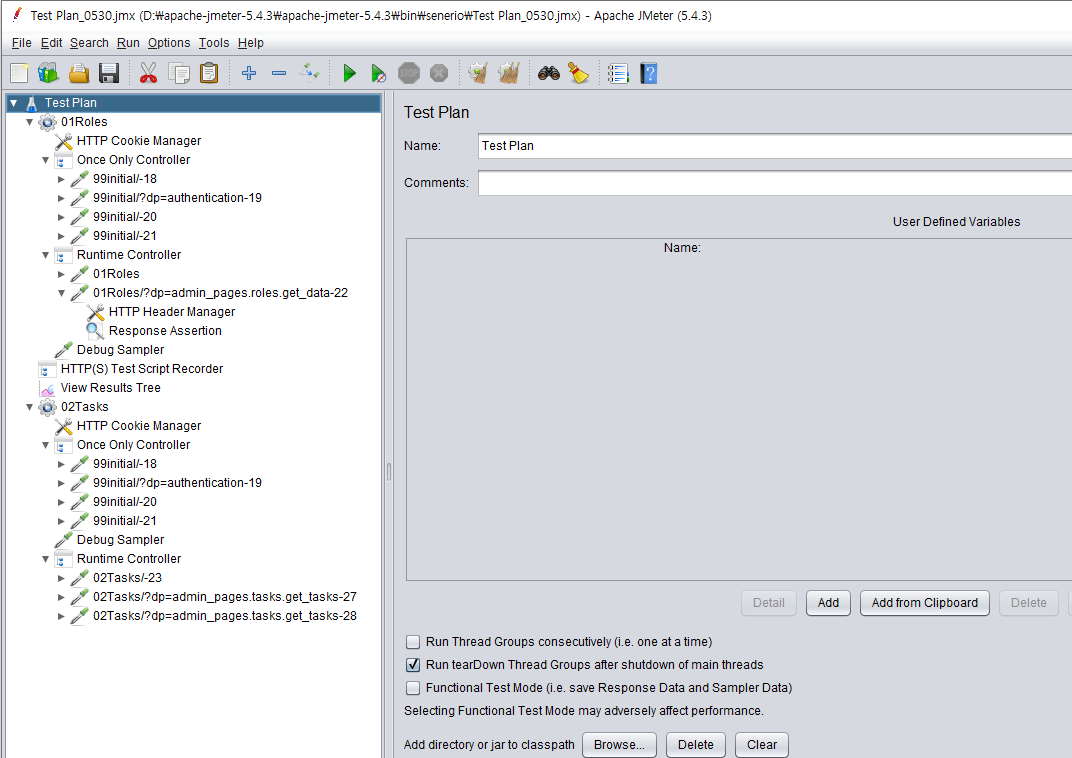1072x758 pixels.
Task: Click the Clear broom icon
Action: pyautogui.click(x=479, y=73)
